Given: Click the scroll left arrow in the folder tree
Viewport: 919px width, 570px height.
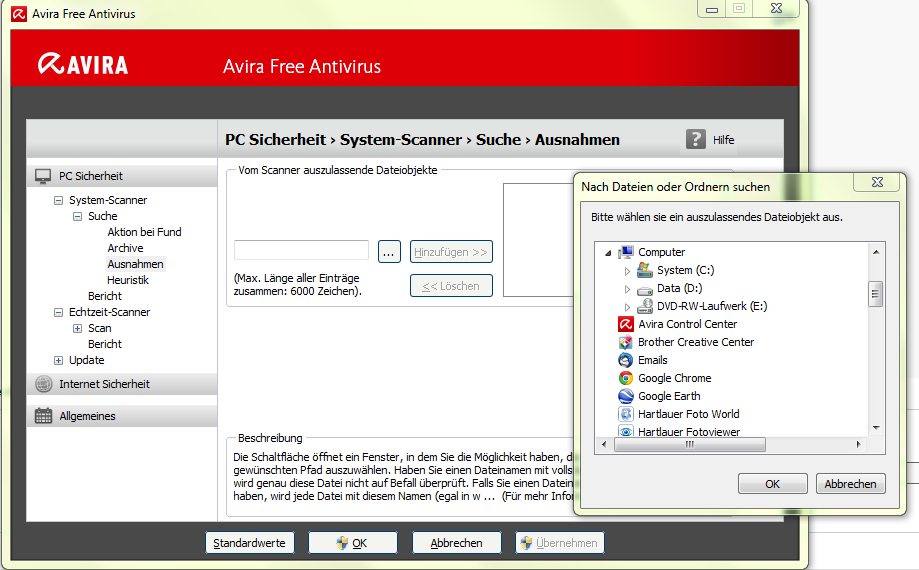Looking at the screenshot, I should click(604, 445).
